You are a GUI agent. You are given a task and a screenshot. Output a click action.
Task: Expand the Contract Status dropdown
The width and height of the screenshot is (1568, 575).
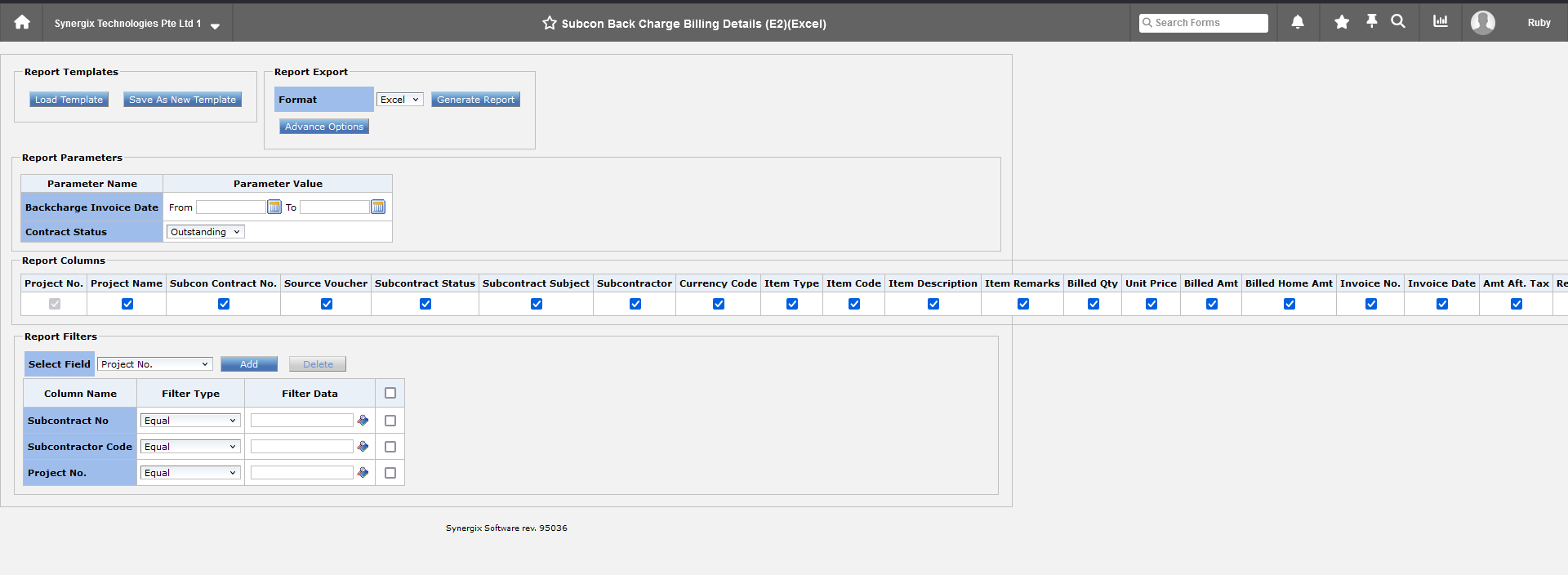click(x=205, y=232)
